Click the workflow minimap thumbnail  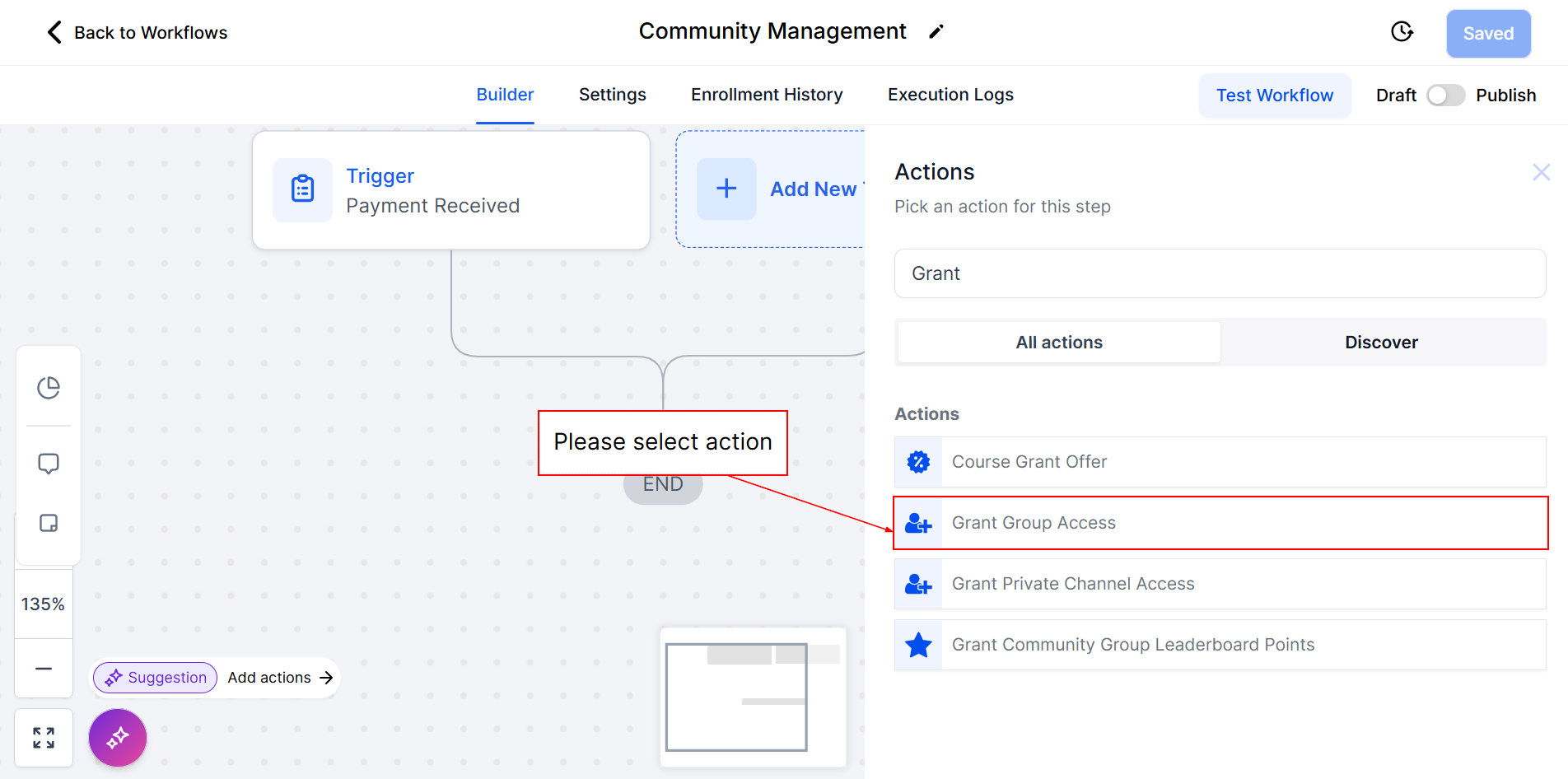(754, 697)
